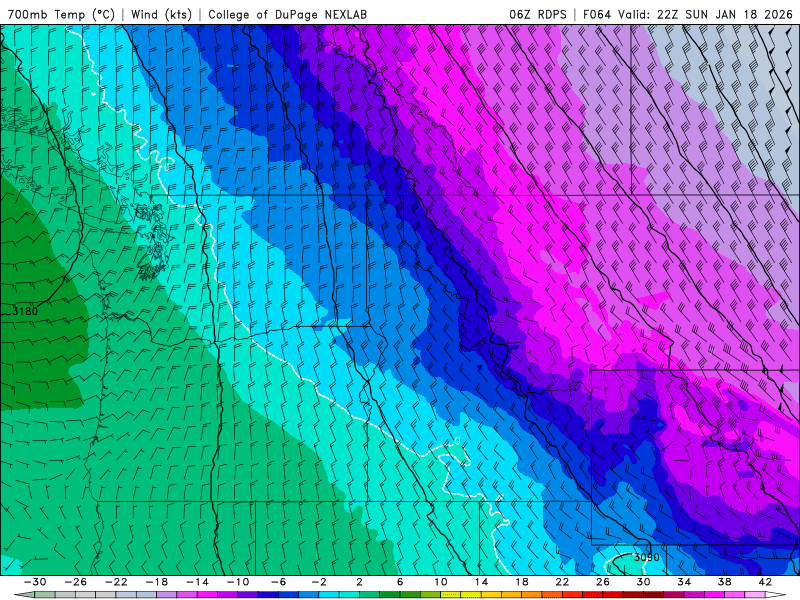Click the positive 14 value on temperature scale
800x600 pixels.
481,582
